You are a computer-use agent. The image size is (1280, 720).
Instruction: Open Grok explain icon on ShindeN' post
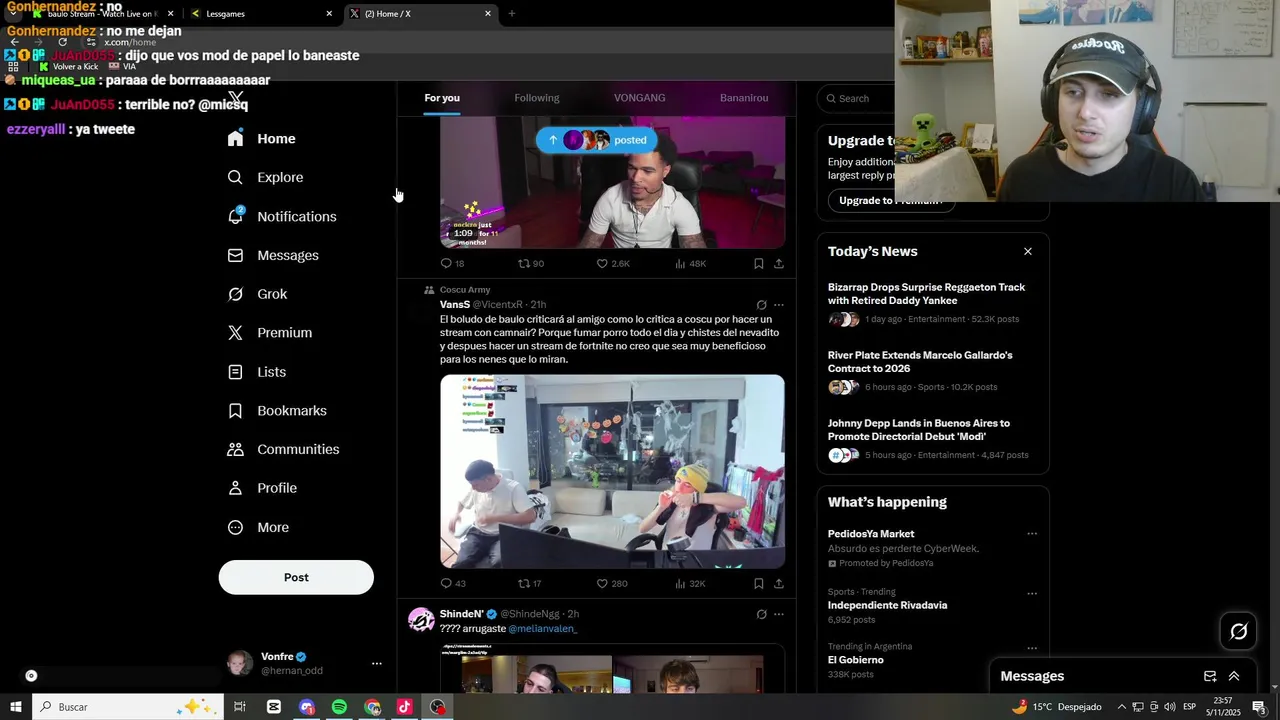coord(761,614)
